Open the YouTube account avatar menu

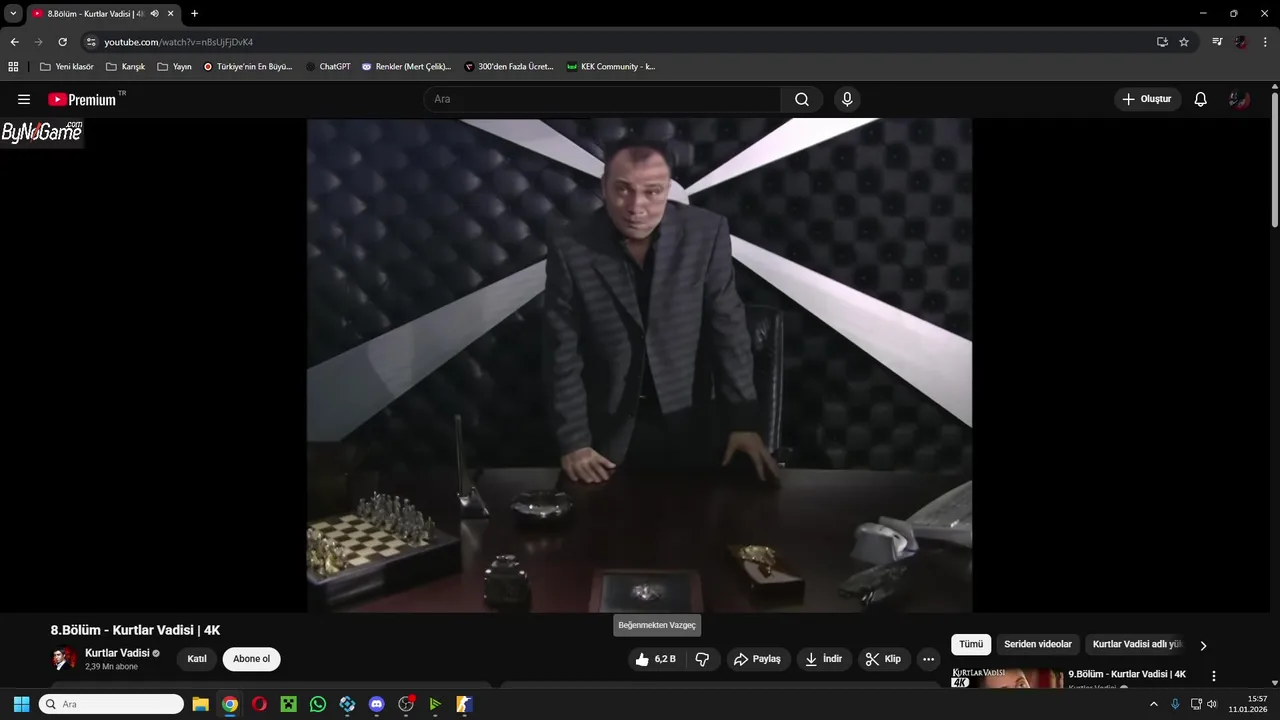(1240, 99)
